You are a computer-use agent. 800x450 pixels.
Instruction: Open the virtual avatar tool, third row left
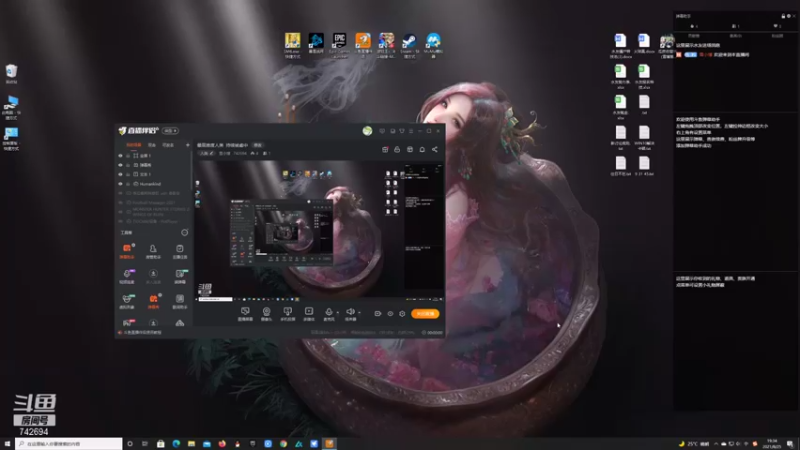[x=127, y=301]
